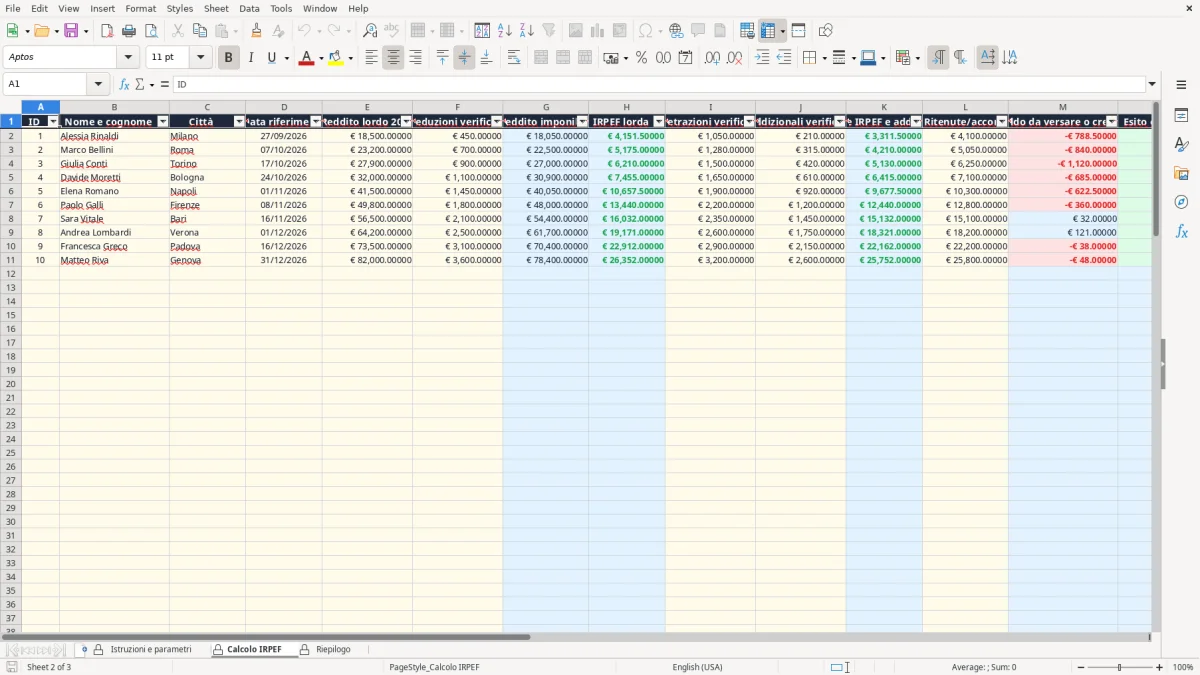The height and width of the screenshot is (675, 1200).
Task: Toggle Left-To-Right text direction
Action: pyautogui.click(x=938, y=58)
